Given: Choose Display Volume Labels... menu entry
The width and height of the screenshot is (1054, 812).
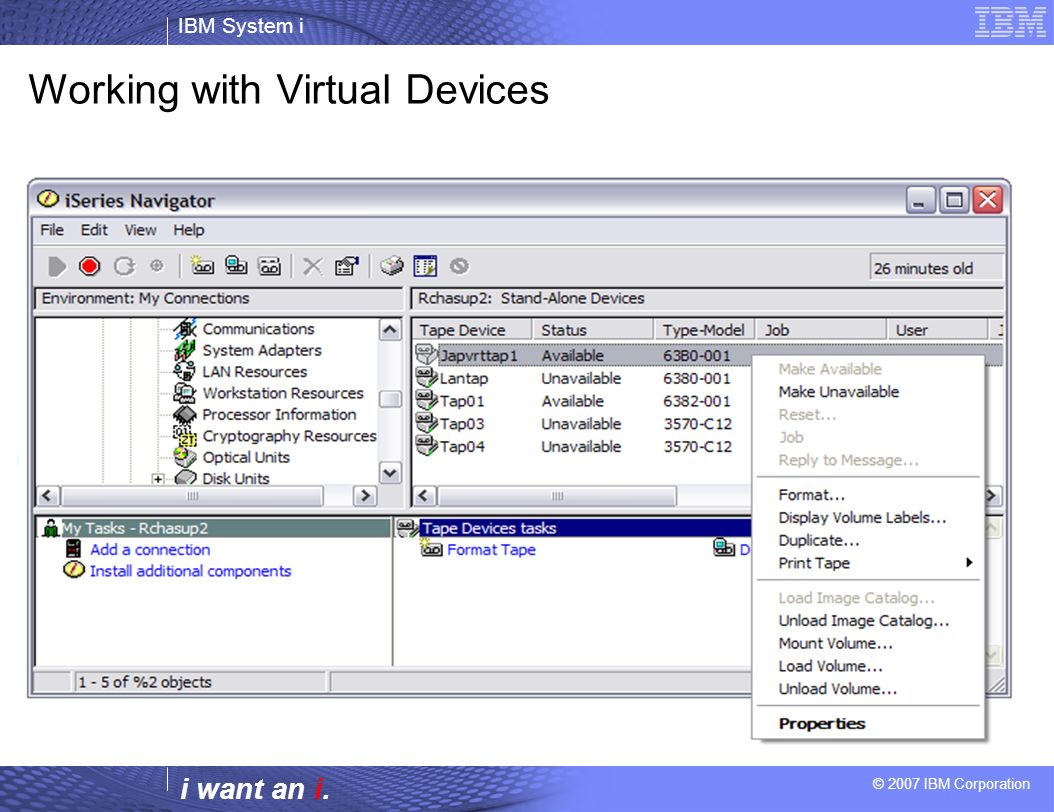Looking at the screenshot, I should tap(862, 518).
